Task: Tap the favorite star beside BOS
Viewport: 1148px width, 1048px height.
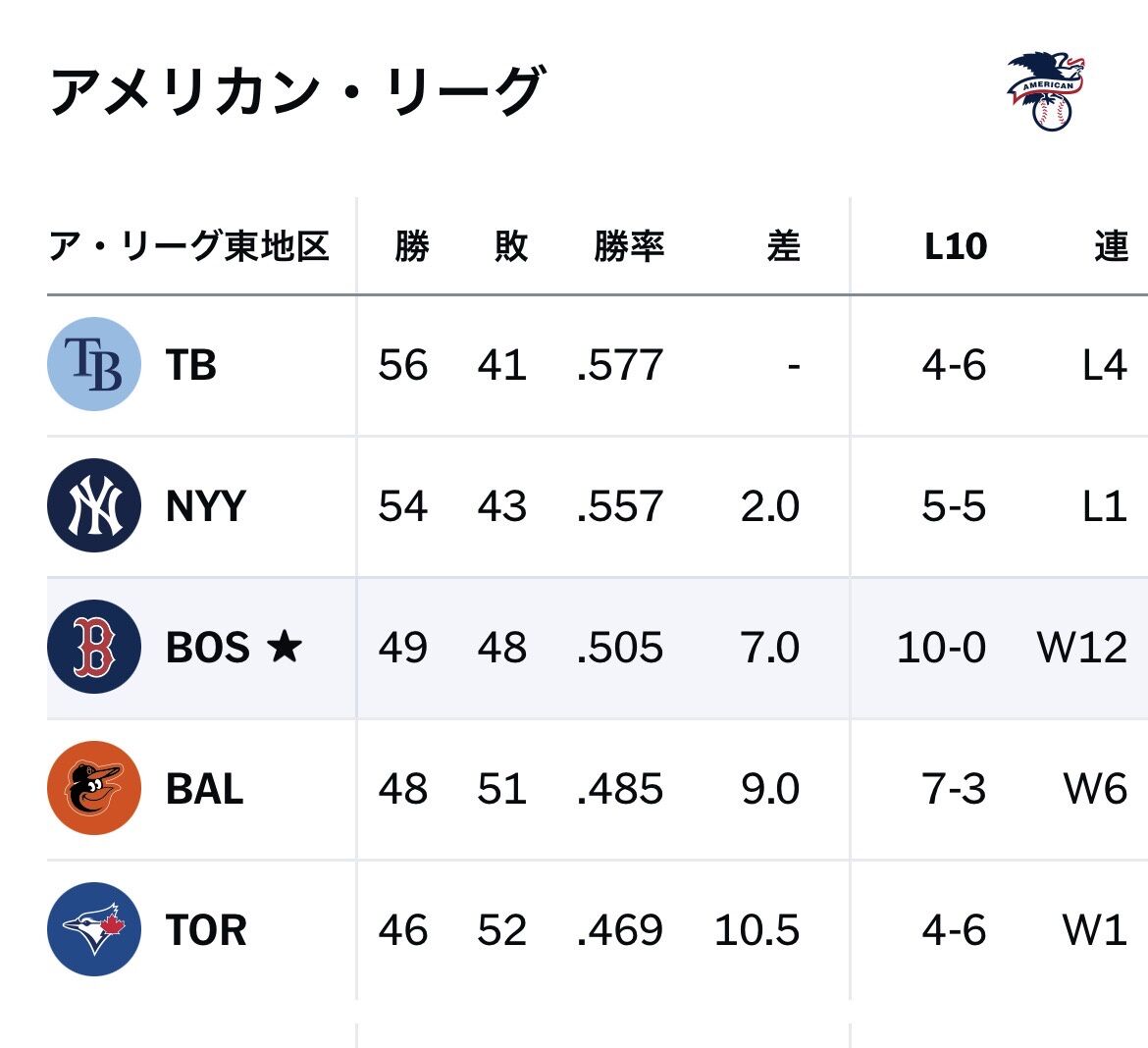Action: [285, 647]
